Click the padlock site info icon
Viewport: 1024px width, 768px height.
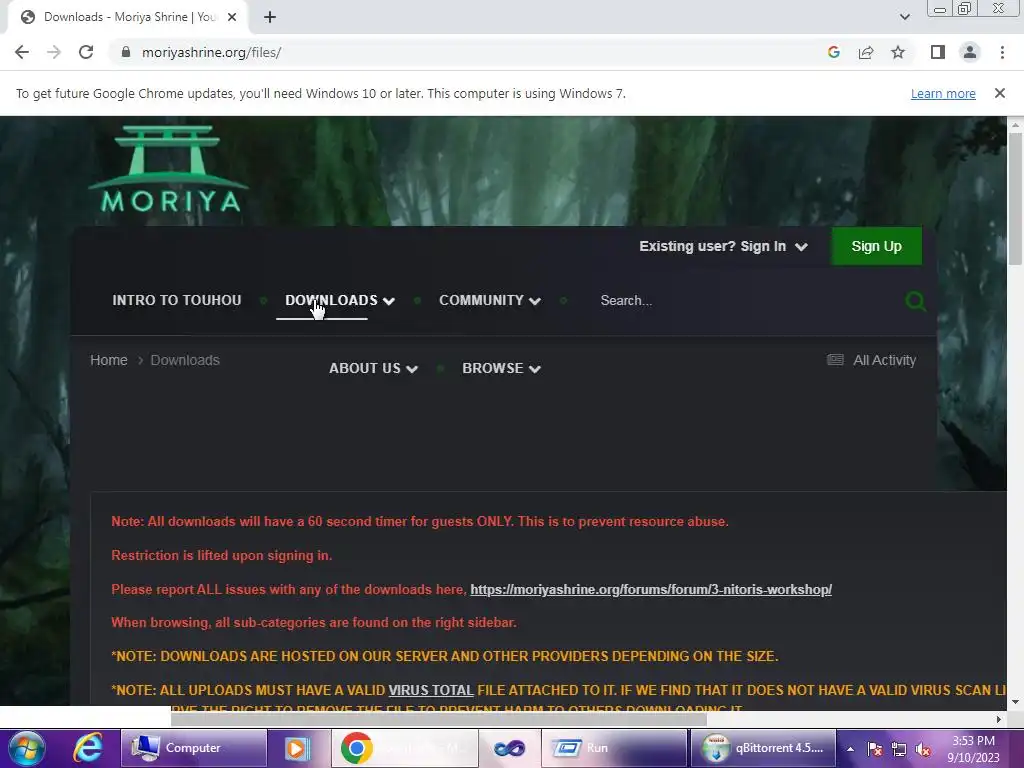tap(126, 52)
